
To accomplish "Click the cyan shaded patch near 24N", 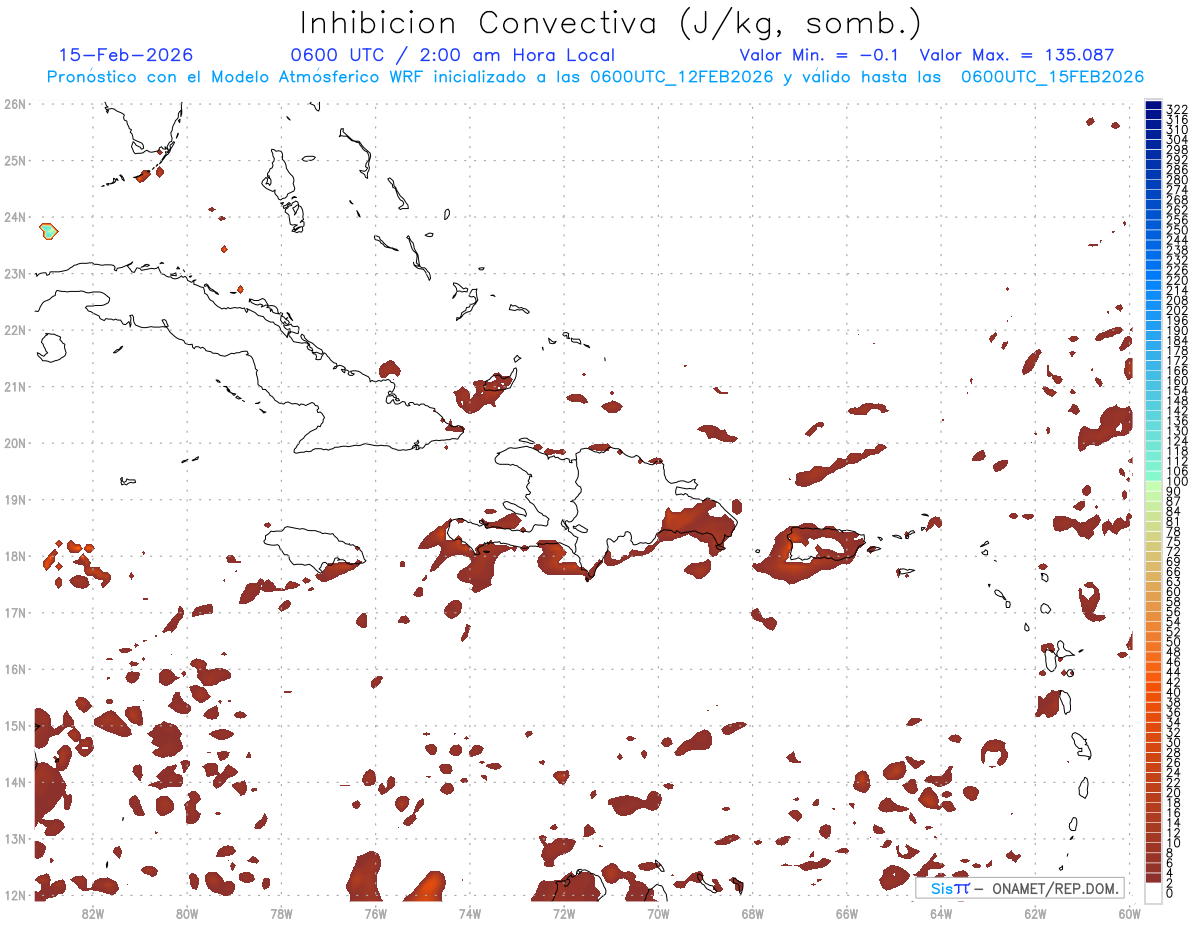I will click(x=48, y=231).
